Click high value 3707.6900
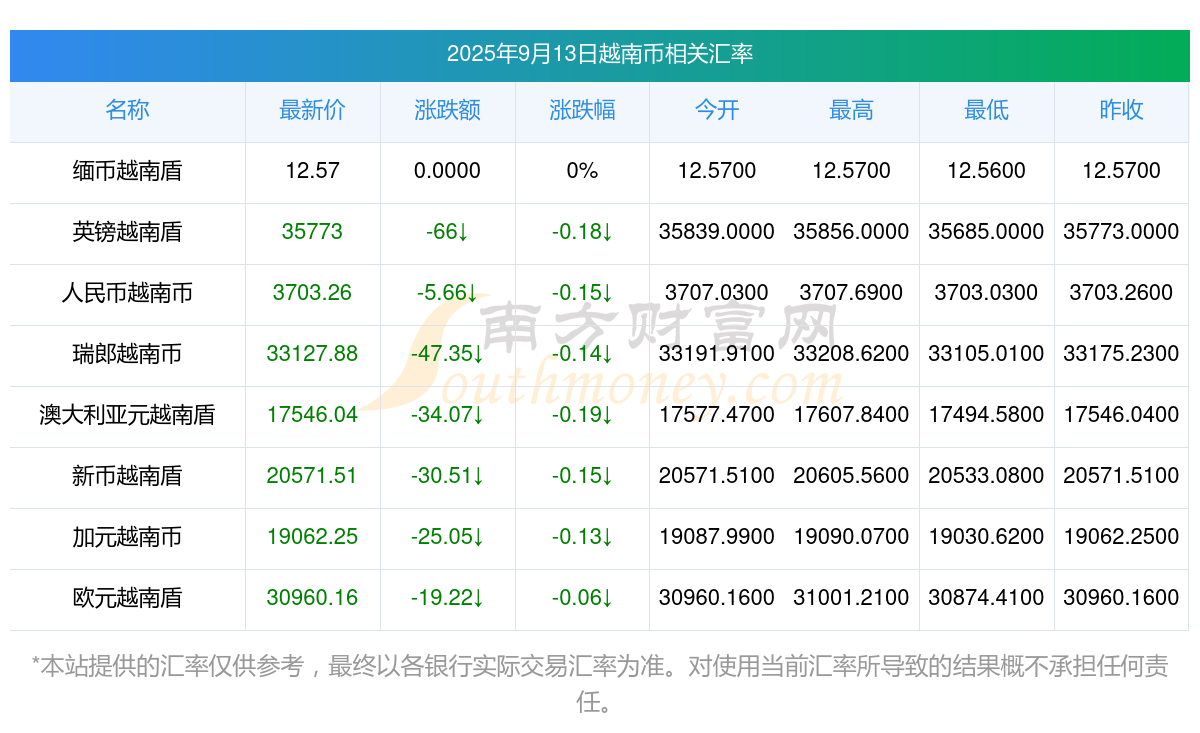This screenshot has width=1200, height=733. point(851,293)
